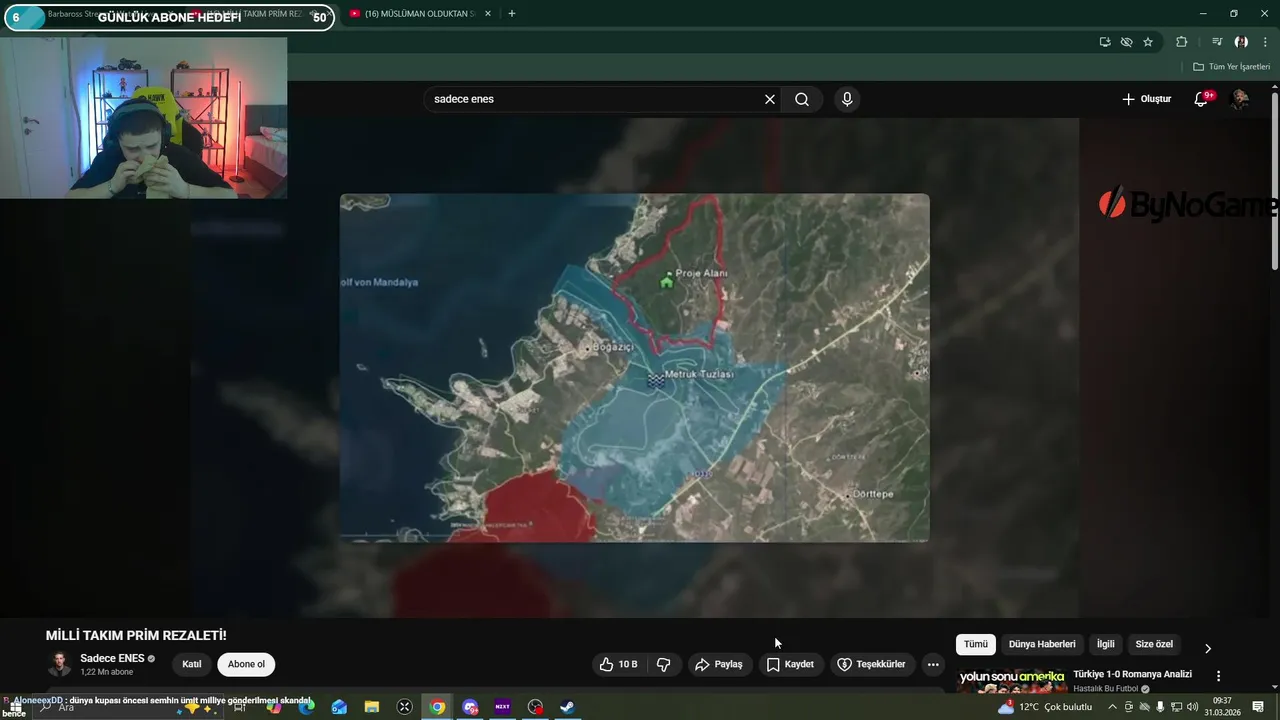Click the YouTube search magnifier button
The image size is (1280, 720).
802,99
